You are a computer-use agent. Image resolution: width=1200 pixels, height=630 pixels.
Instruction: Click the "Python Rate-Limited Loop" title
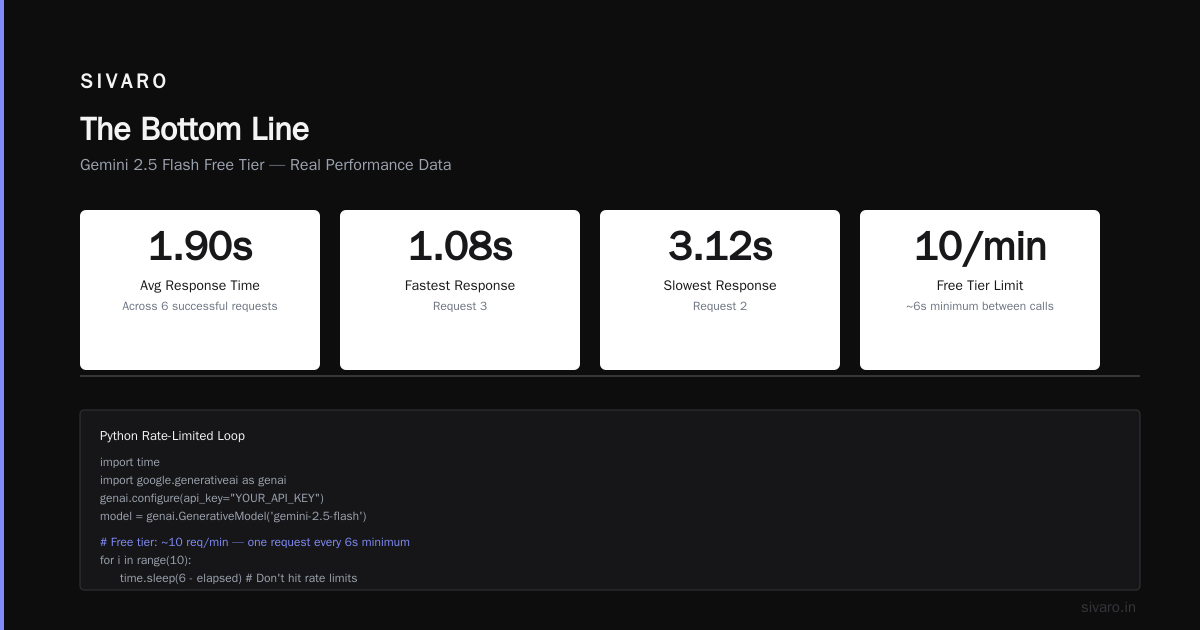click(x=172, y=436)
